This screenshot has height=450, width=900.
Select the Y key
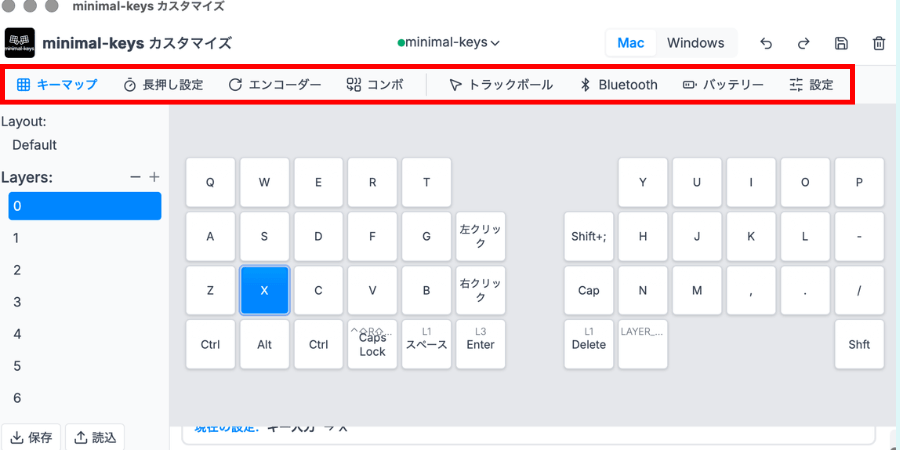pos(643,183)
